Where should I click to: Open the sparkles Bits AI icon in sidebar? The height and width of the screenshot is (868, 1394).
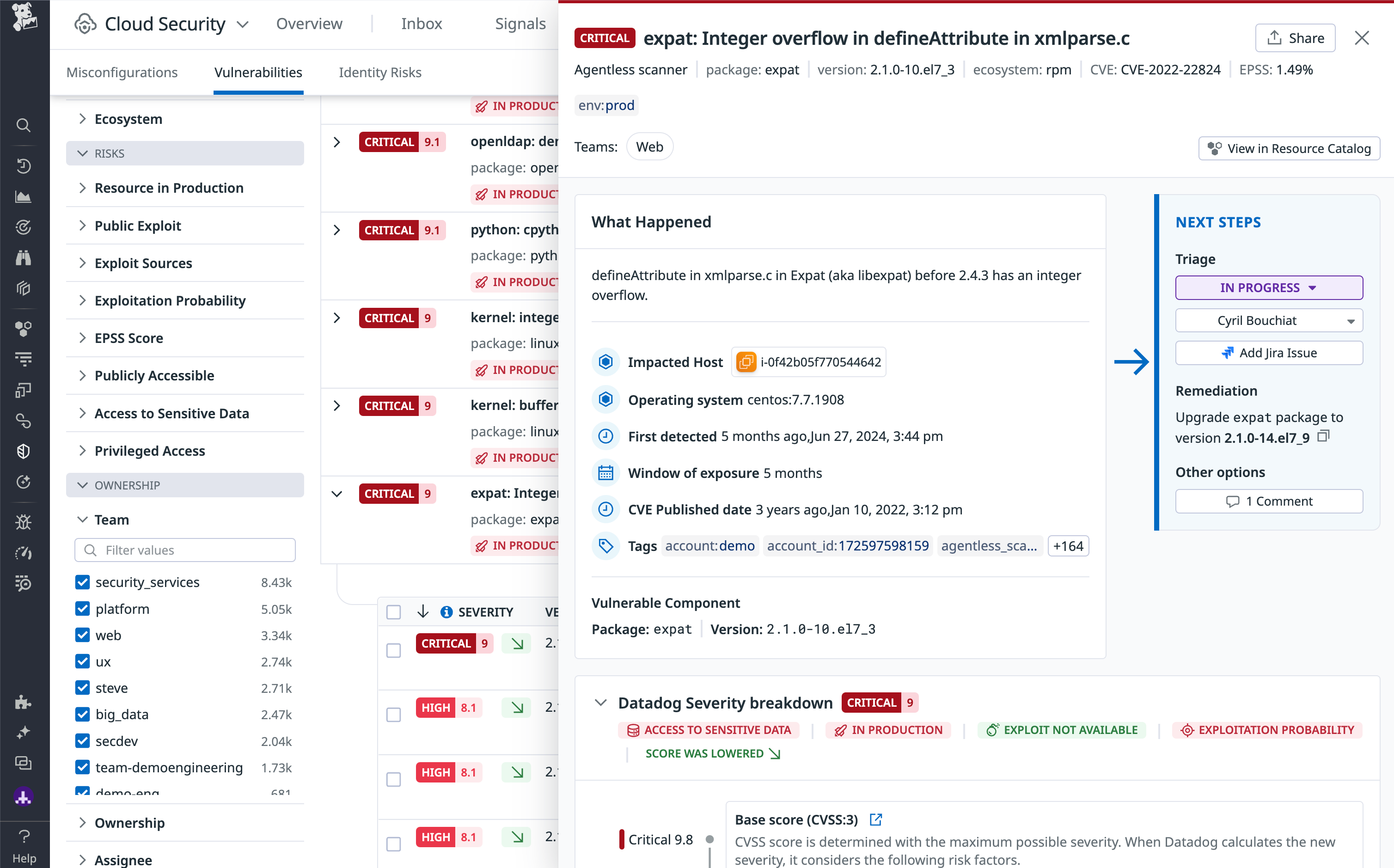click(24, 733)
